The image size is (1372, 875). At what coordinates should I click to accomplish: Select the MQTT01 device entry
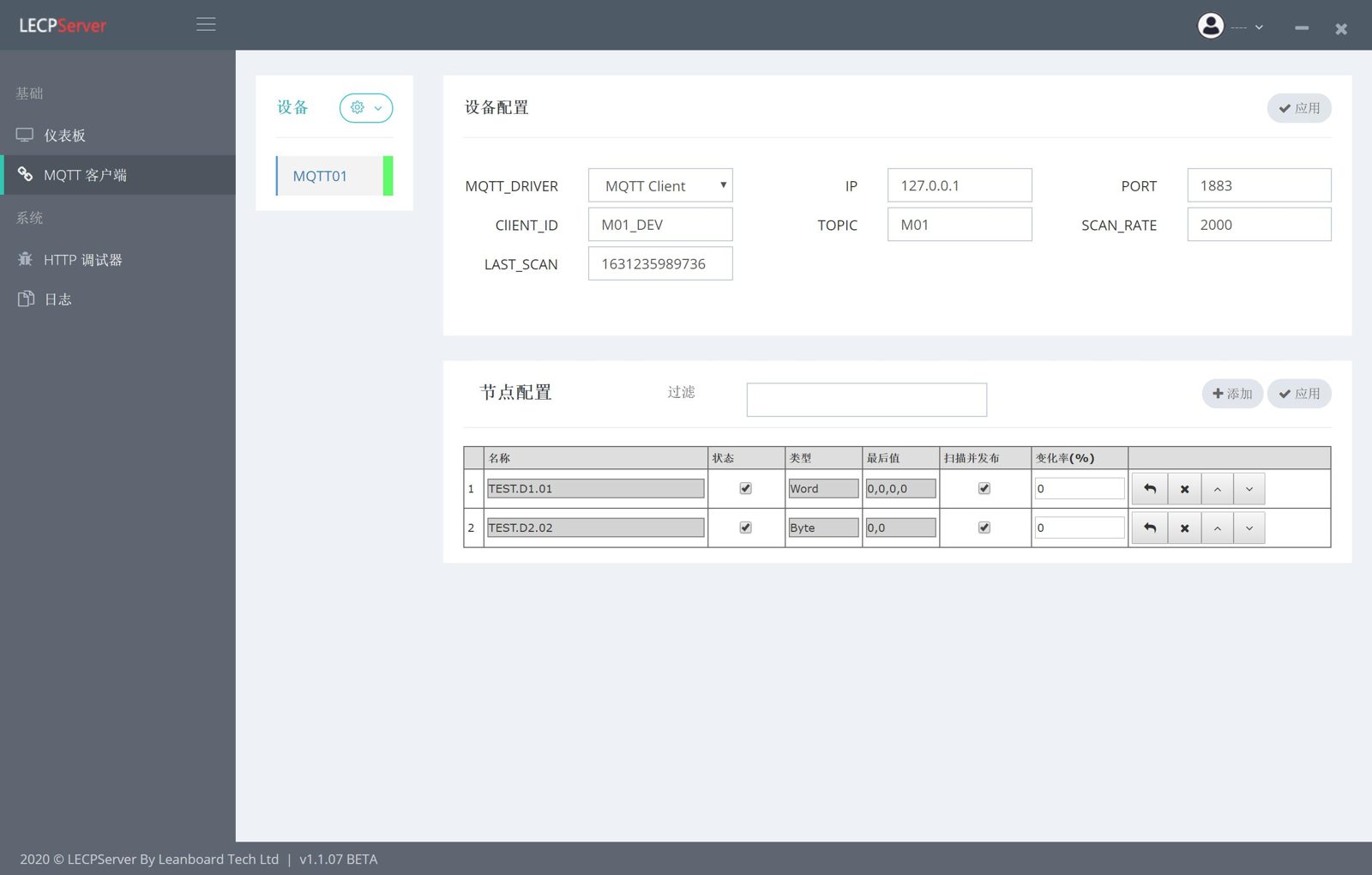tap(334, 176)
